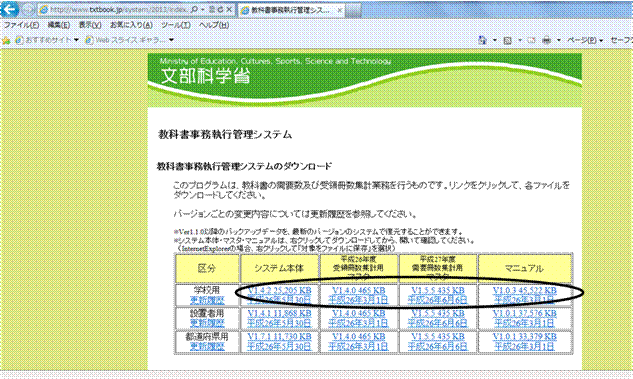Click the search magnifier in address bar
This screenshot has height=379, width=633.
click(x=195, y=9)
